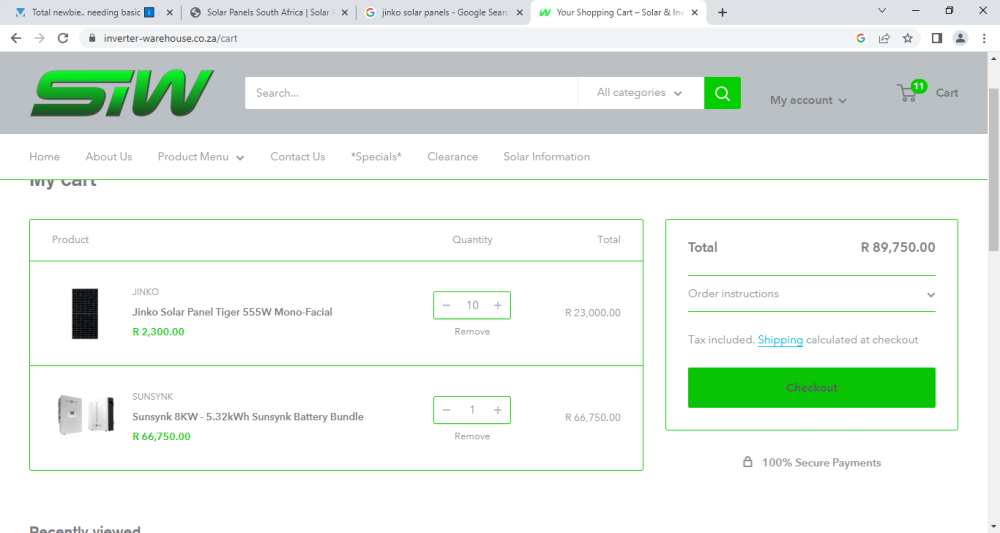Viewport: 1000px width, 533px height.
Task: Open the Clearance menu item
Action: pos(452,157)
